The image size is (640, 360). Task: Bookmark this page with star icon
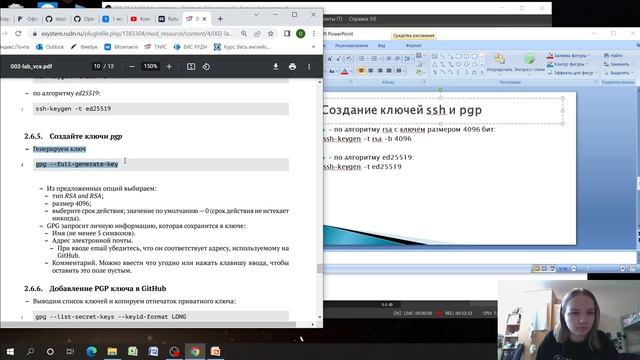[271, 33]
